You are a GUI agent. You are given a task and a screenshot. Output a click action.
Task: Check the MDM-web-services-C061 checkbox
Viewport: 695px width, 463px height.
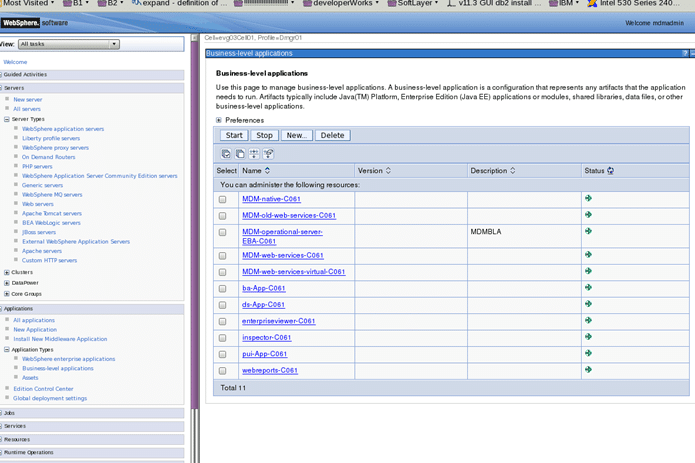223,256
